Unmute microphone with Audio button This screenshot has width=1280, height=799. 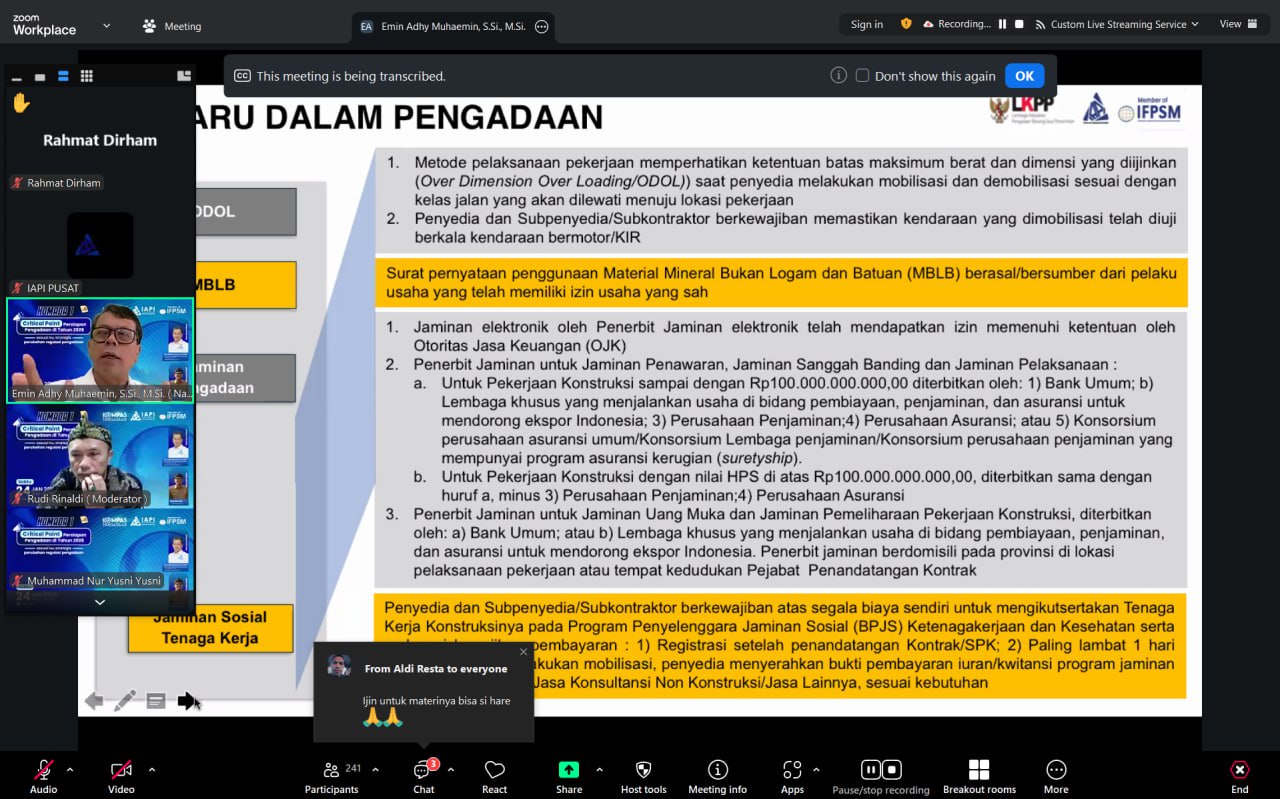43,771
